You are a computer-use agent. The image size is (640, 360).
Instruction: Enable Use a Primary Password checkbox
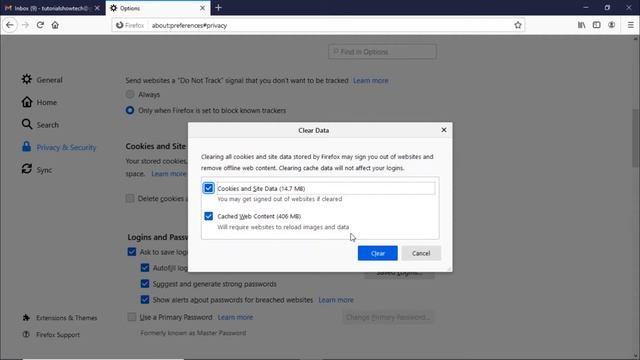tap(131, 317)
